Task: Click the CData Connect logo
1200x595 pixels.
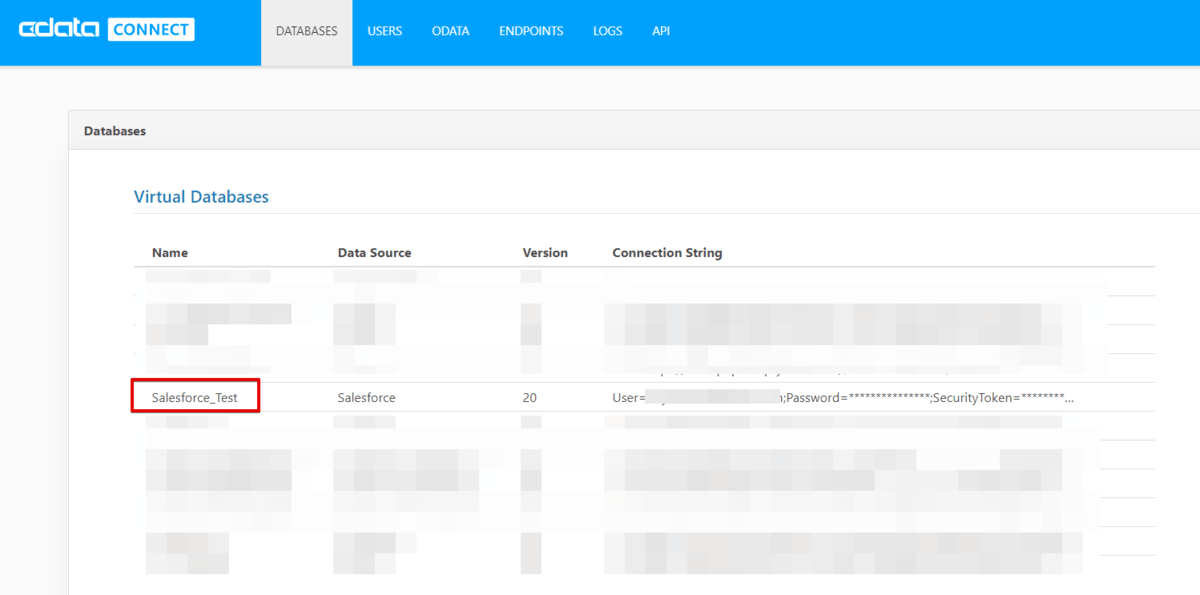Action: tap(106, 30)
